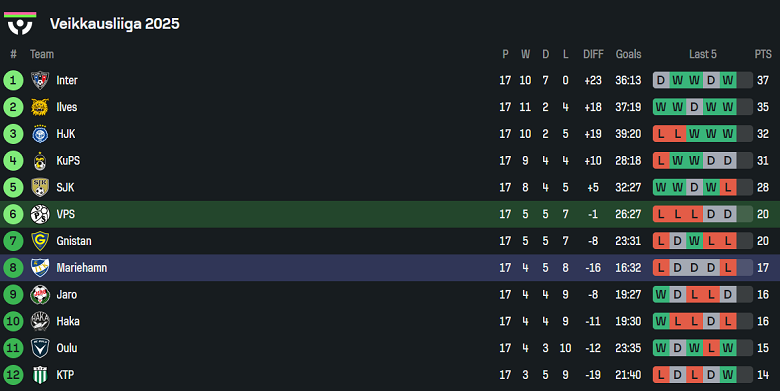Select position badge number 1

[13, 80]
